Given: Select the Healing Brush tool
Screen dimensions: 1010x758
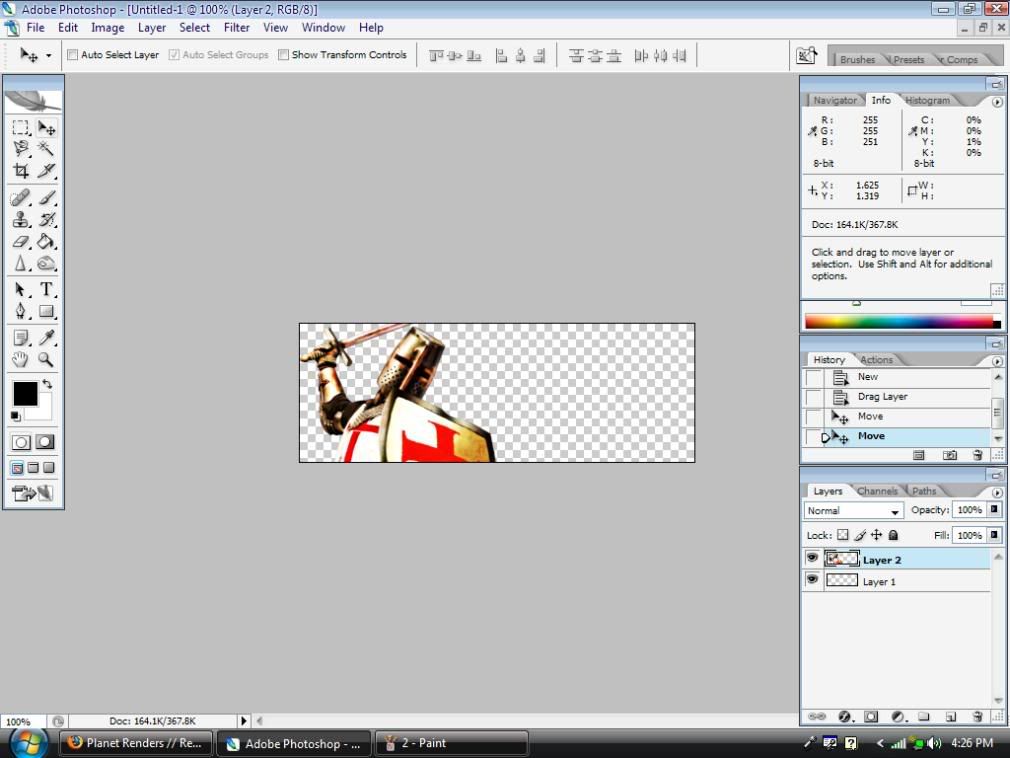Looking at the screenshot, I should click(21, 197).
